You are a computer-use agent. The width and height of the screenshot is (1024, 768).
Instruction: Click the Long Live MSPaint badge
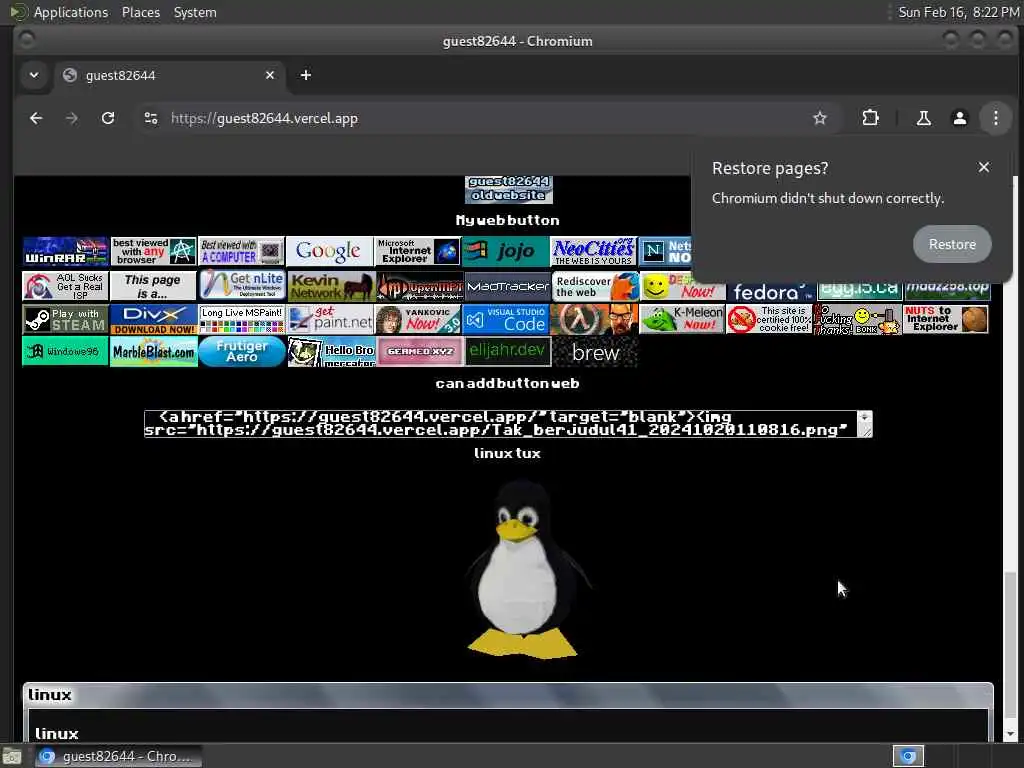(x=241, y=319)
